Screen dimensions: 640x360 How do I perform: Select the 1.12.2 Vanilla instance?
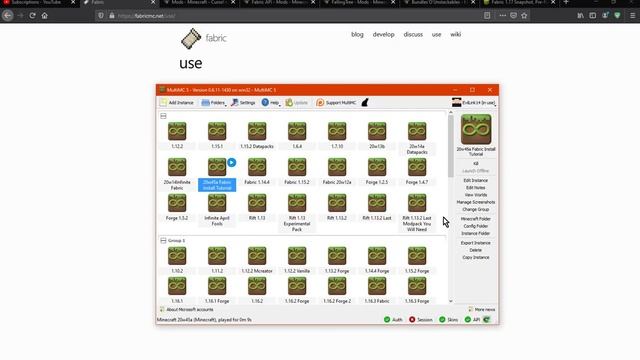coord(297,260)
